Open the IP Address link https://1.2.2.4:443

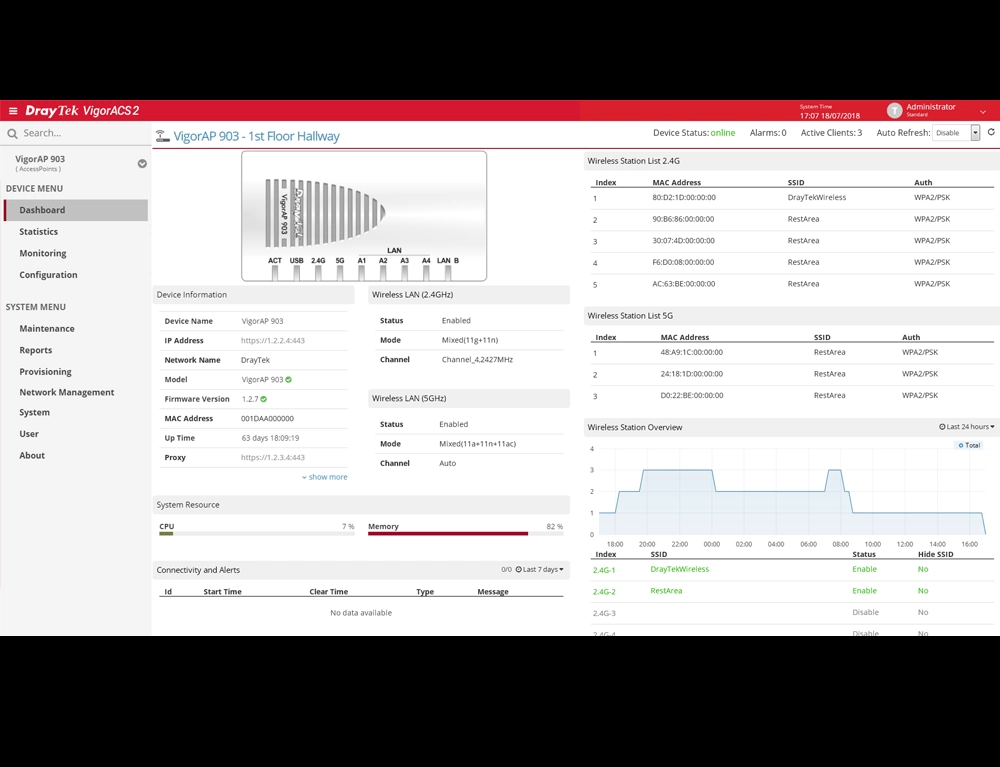click(x=273, y=340)
